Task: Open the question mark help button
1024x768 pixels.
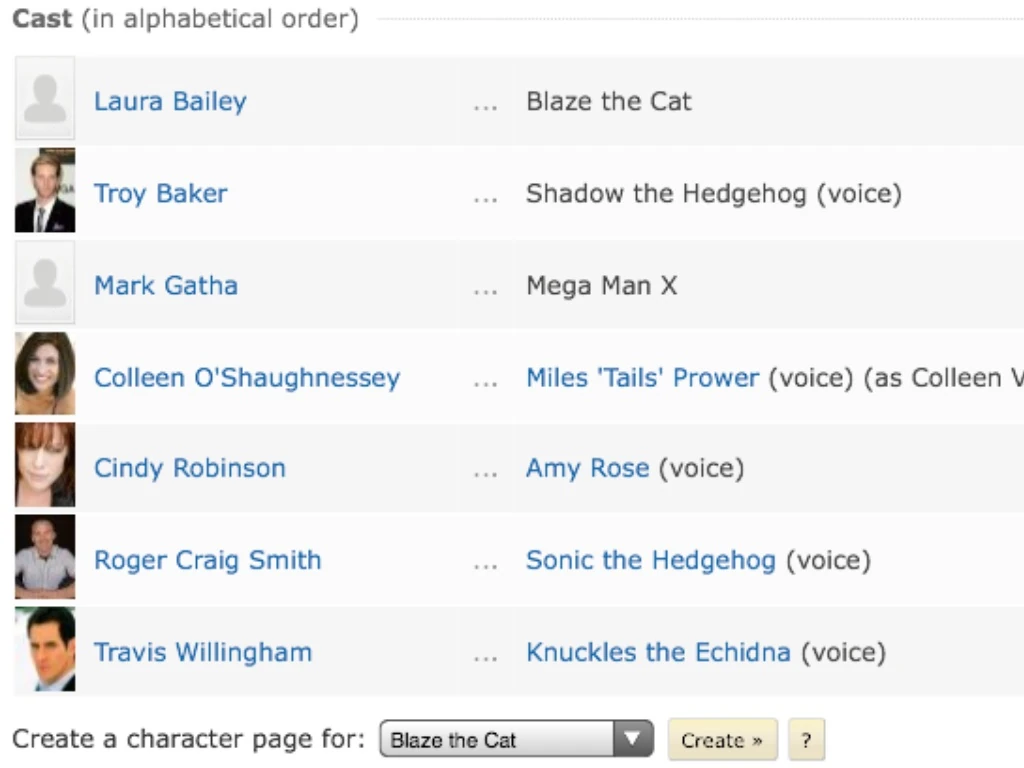Action: click(x=806, y=741)
